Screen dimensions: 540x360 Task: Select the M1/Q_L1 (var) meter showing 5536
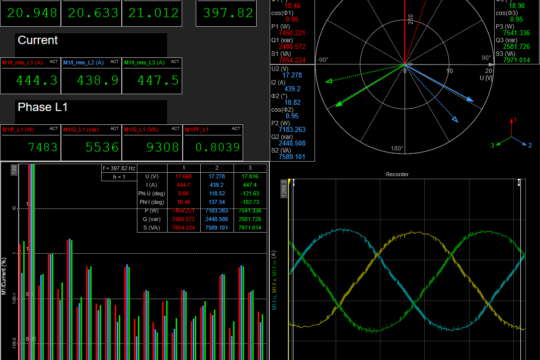click(91, 142)
